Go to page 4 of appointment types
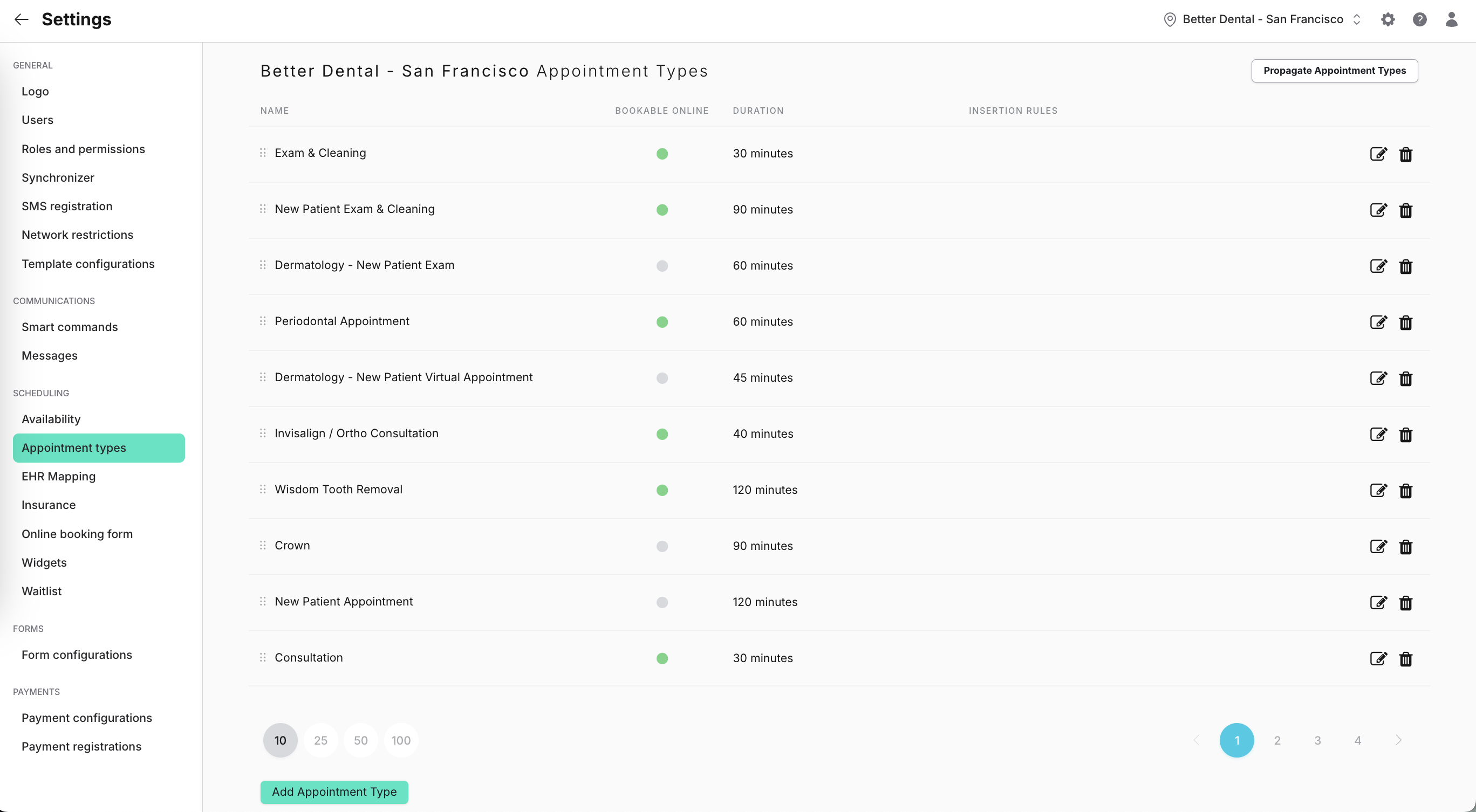1476x812 pixels. pos(1357,740)
